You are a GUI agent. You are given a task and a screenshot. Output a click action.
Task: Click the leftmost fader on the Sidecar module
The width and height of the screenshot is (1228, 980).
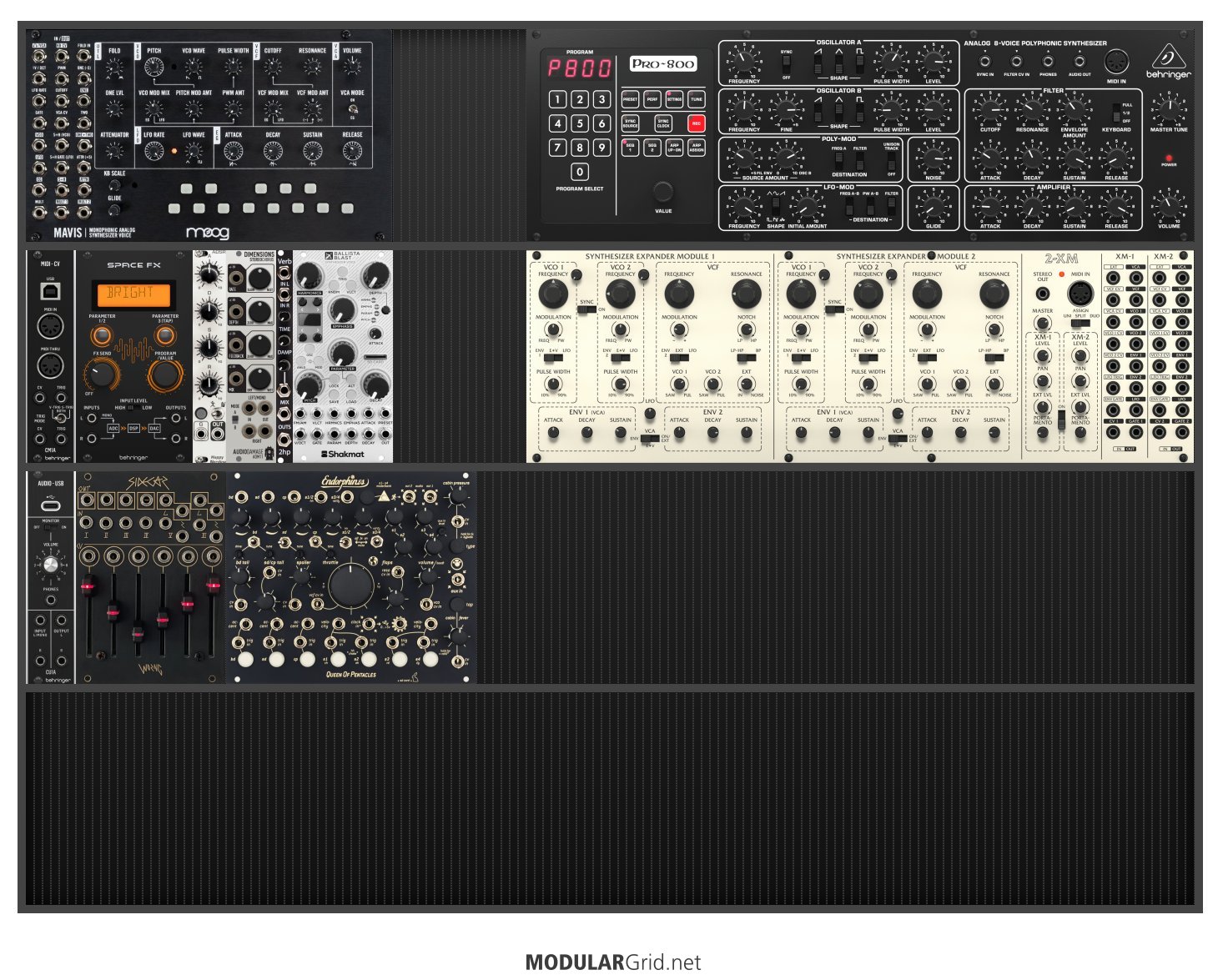87,588
